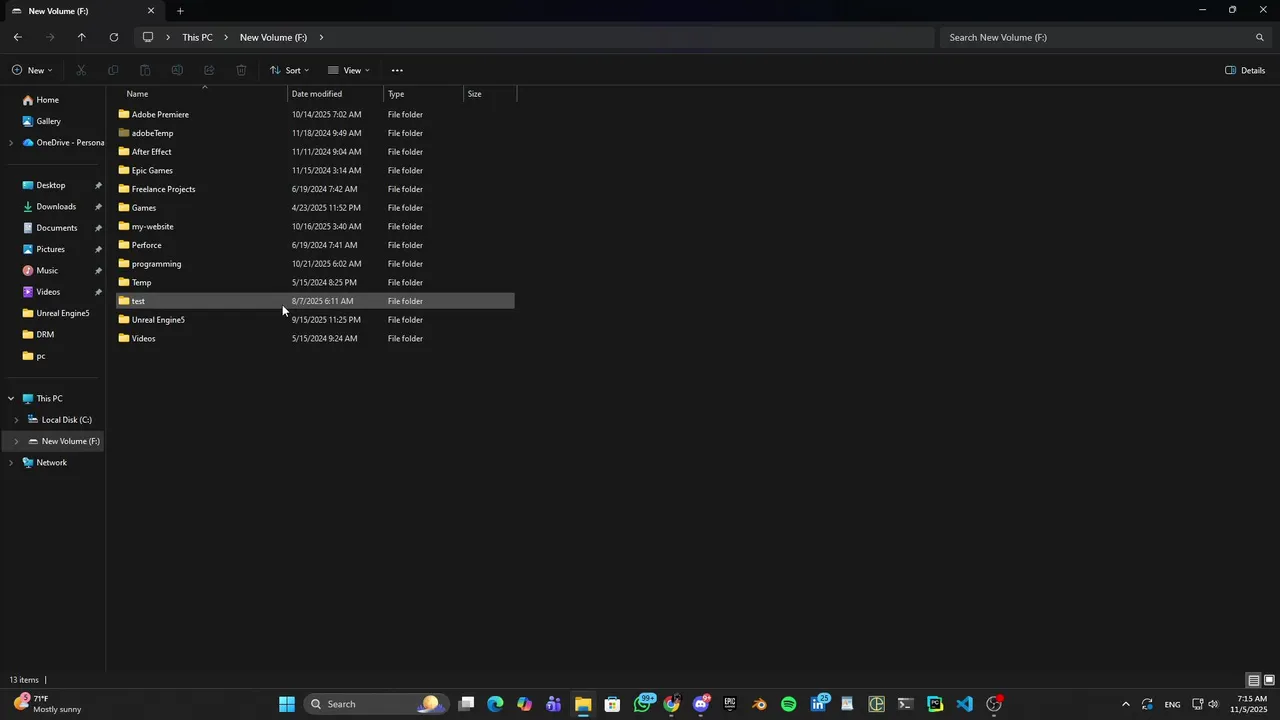Select the programming folder

(315, 264)
